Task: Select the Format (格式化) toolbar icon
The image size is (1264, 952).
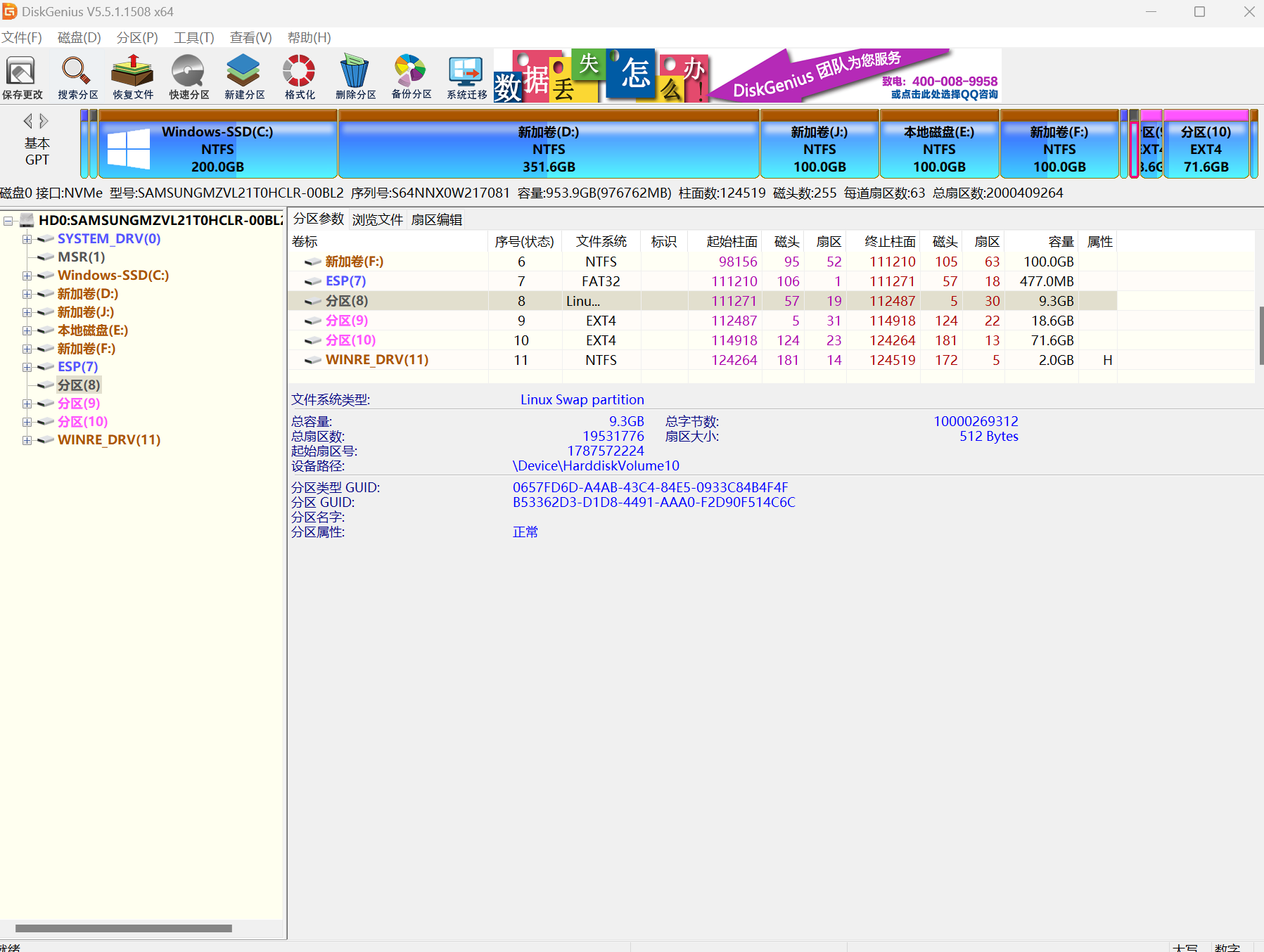Action: click(300, 77)
